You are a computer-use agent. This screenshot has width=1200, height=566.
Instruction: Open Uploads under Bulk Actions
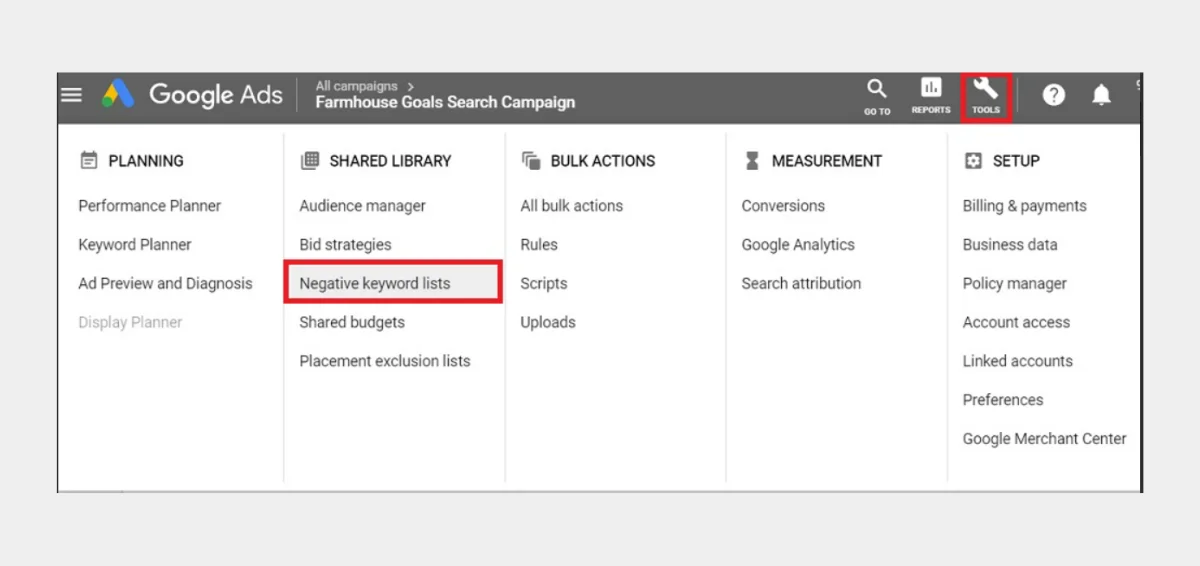[548, 323]
